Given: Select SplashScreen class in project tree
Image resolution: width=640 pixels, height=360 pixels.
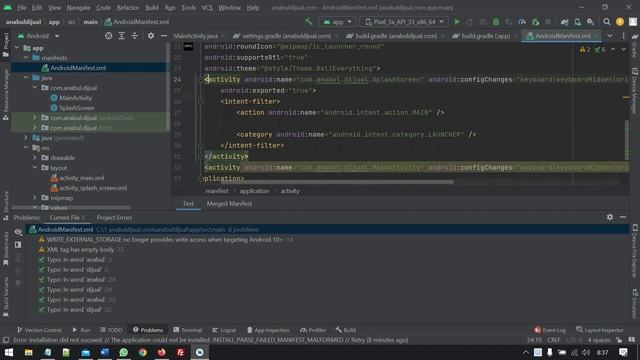Looking at the screenshot, I should coord(77,108).
